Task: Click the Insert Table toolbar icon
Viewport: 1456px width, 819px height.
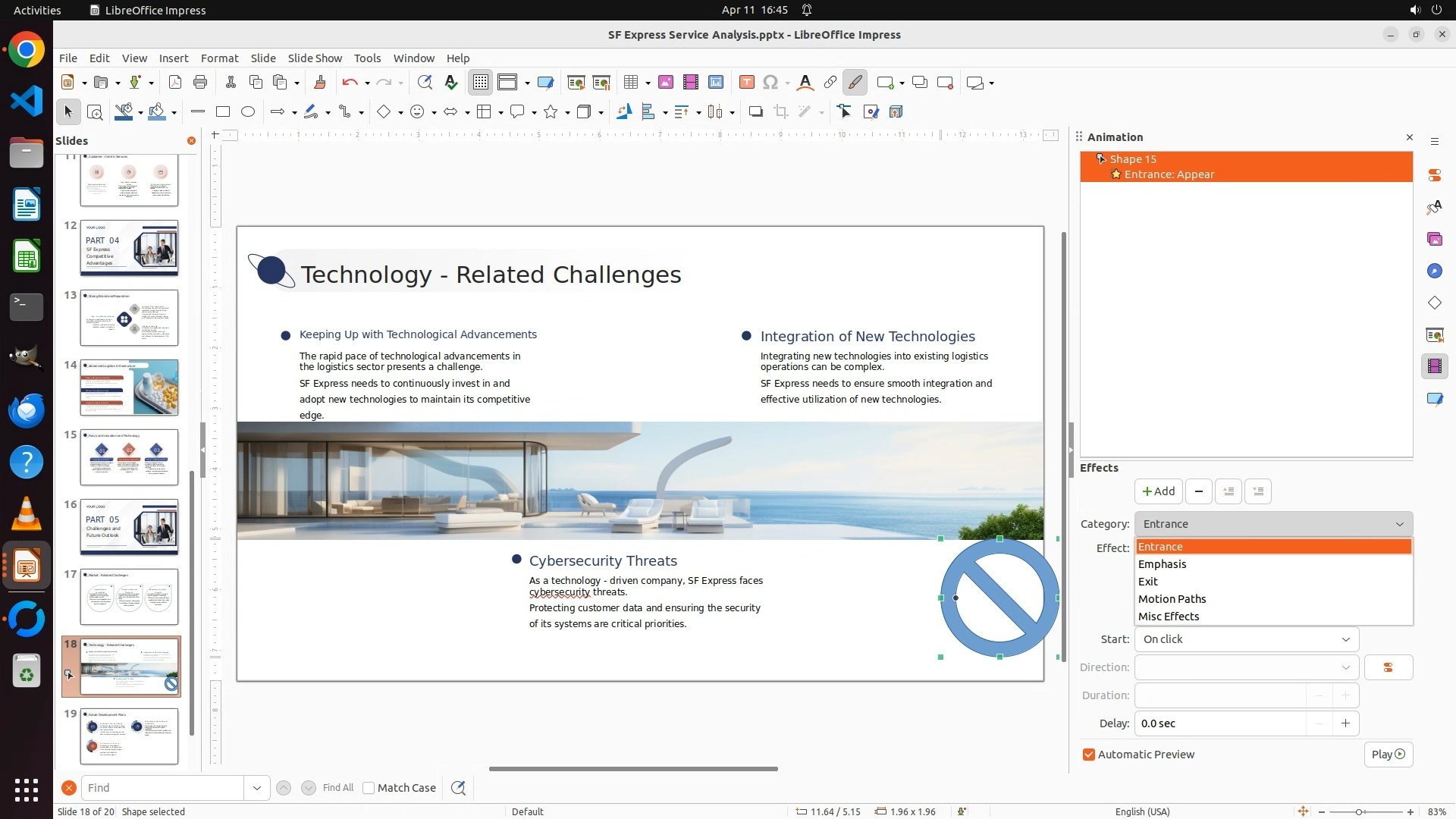Action: pos(630,83)
